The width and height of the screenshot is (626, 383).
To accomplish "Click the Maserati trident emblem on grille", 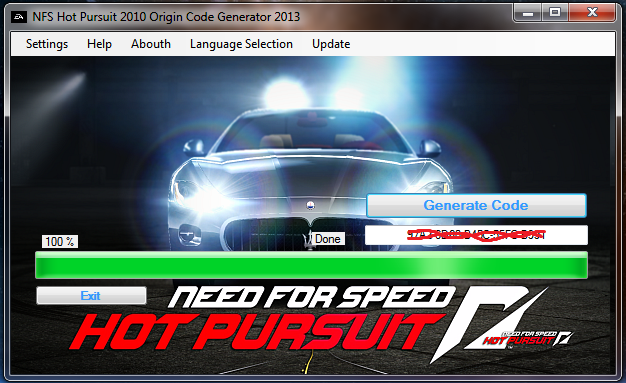I will tap(307, 240).
